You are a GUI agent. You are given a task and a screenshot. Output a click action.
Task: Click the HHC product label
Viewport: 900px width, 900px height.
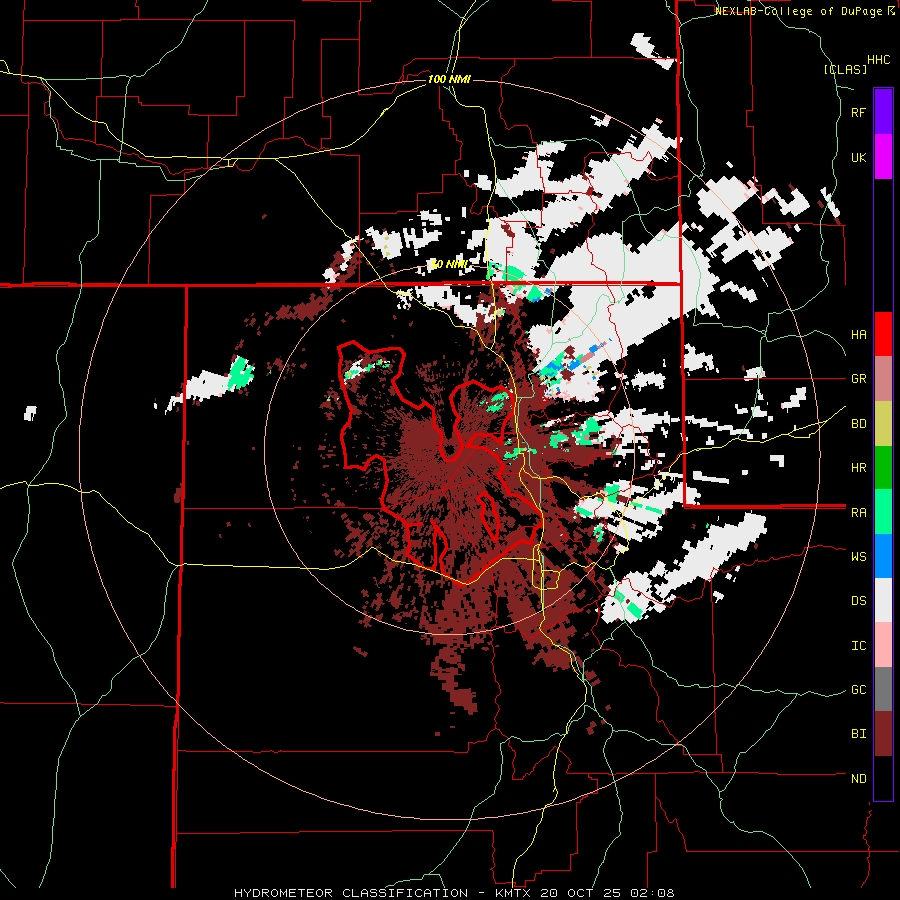coord(879,60)
